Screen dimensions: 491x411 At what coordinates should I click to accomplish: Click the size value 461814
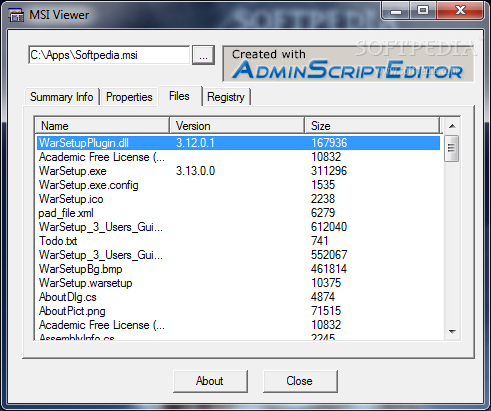point(329,269)
